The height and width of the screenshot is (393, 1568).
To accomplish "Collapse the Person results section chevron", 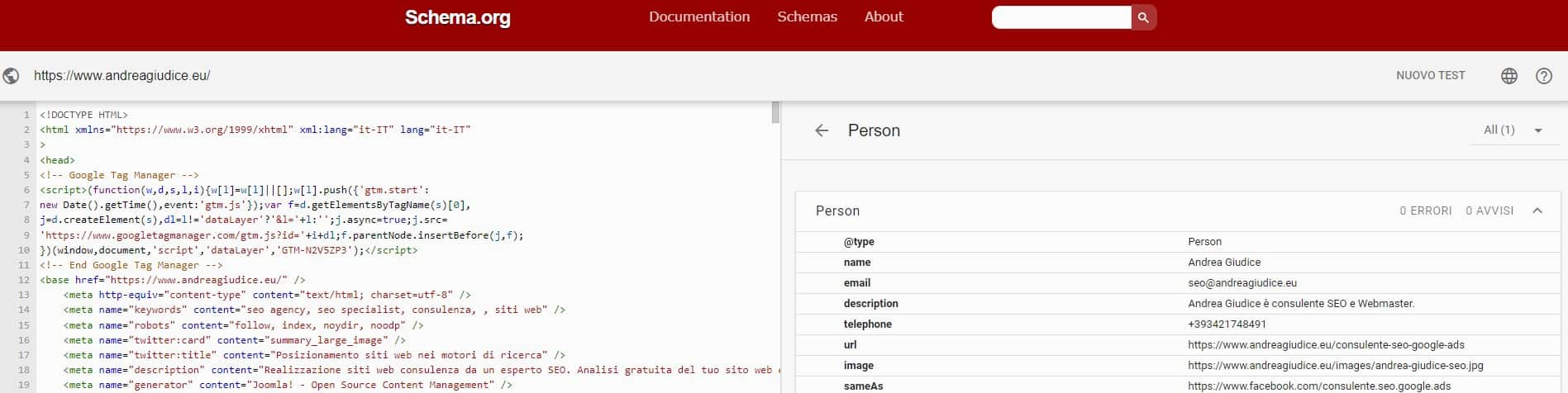I will pos(1537,211).
